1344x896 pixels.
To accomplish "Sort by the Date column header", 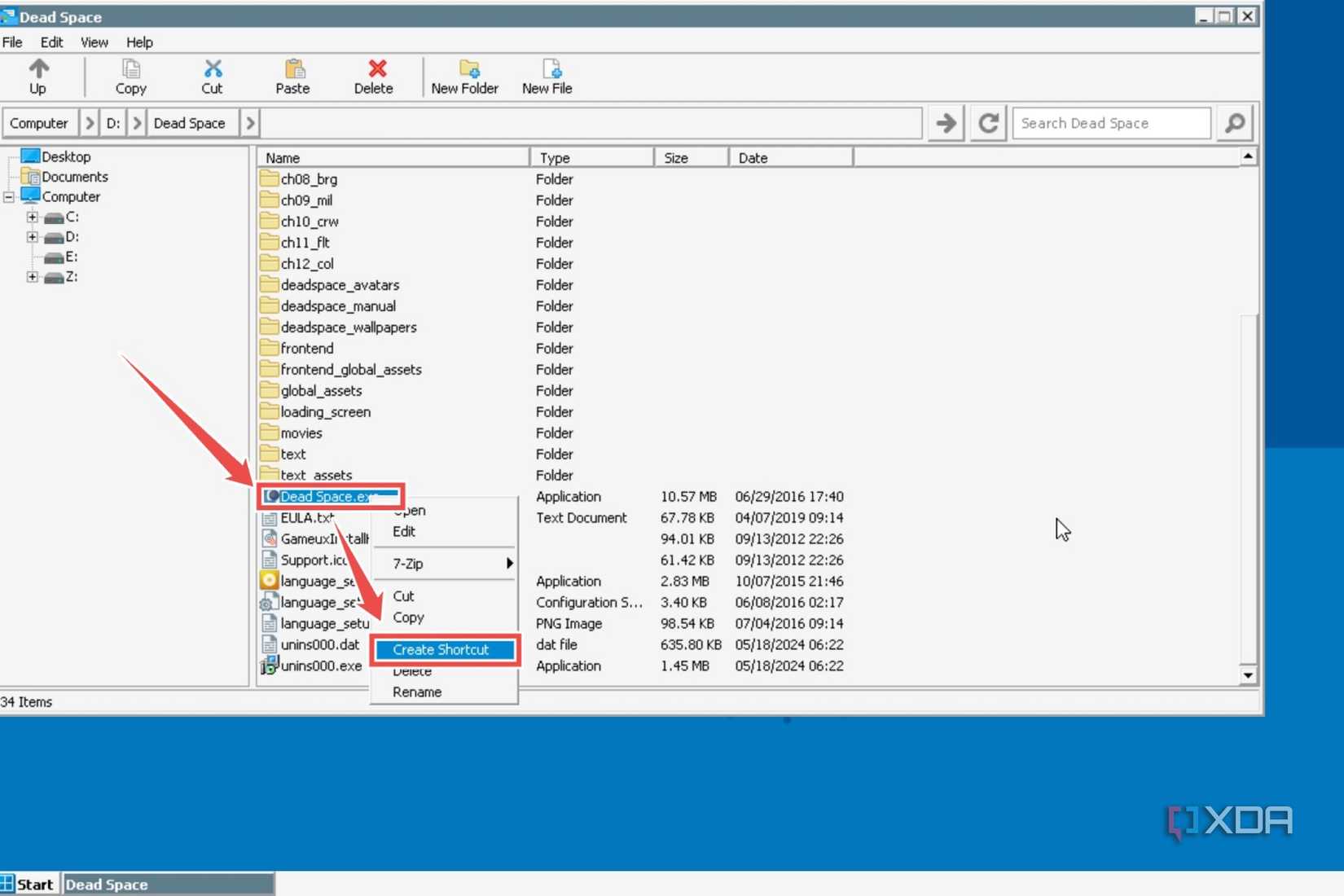I will coord(791,158).
